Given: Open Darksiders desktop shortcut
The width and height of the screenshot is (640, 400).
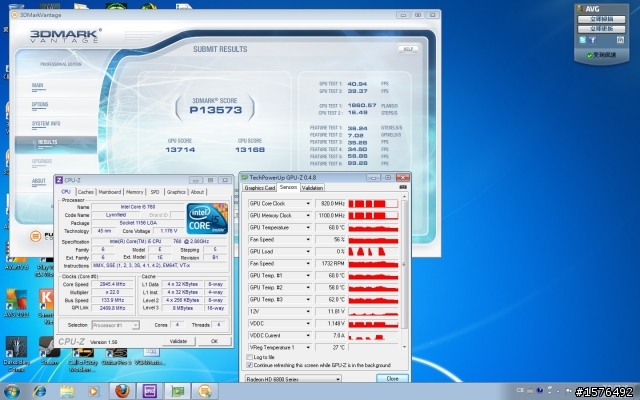Looking at the screenshot, I should (x=16, y=353).
